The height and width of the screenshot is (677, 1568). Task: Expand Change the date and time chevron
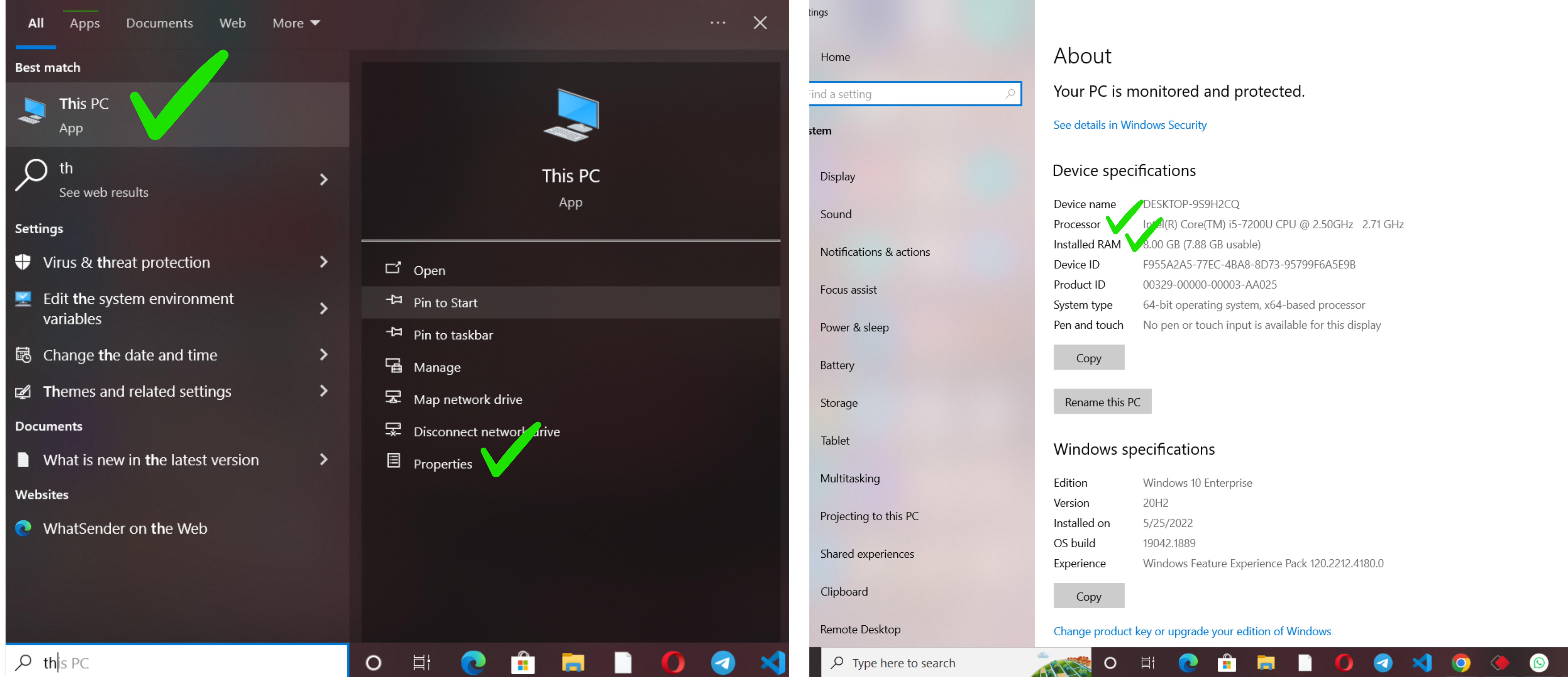[324, 354]
